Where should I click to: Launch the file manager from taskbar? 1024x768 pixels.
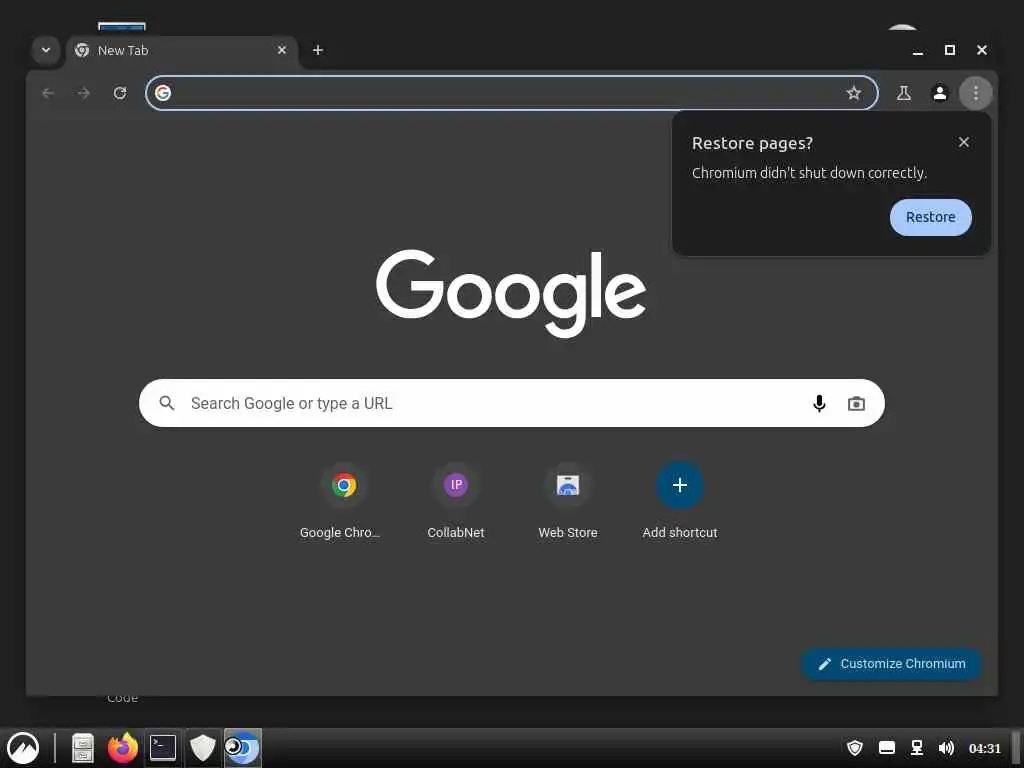point(83,748)
